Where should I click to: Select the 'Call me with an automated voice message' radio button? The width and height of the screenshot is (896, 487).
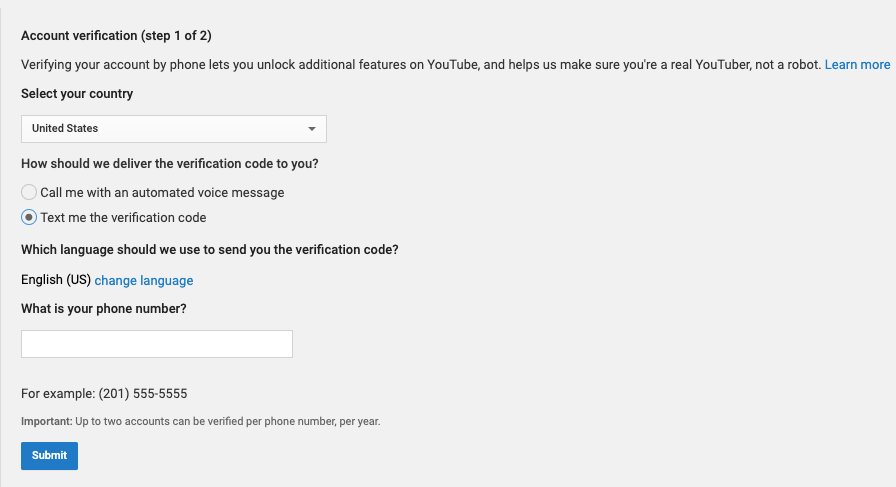coord(29,192)
